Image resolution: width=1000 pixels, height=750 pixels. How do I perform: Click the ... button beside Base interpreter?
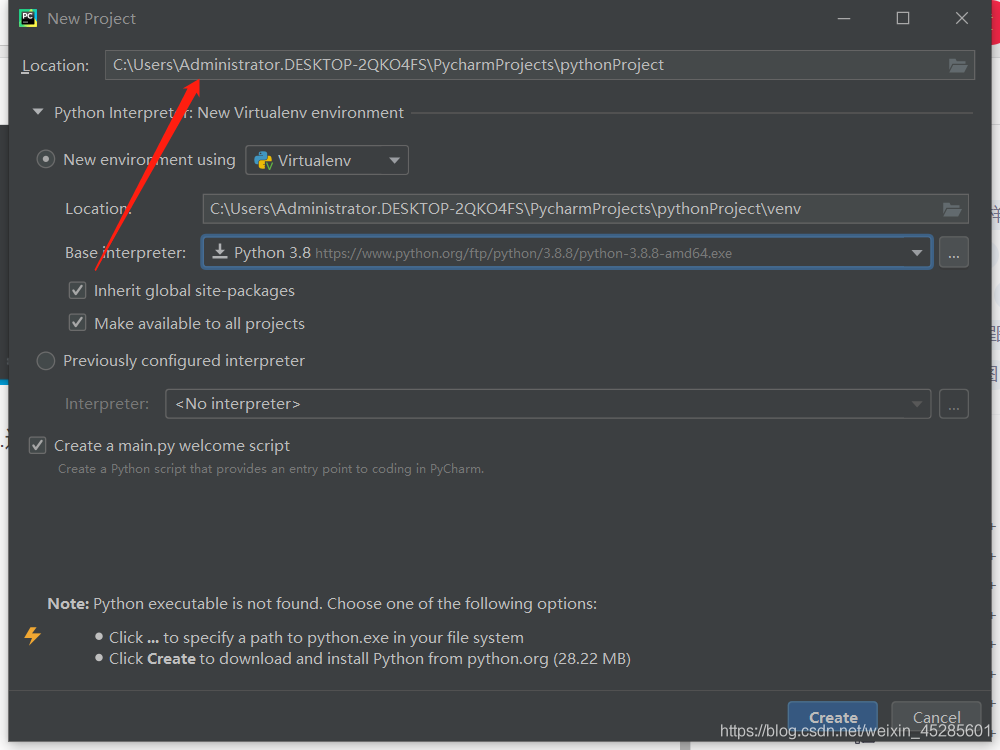(x=953, y=253)
